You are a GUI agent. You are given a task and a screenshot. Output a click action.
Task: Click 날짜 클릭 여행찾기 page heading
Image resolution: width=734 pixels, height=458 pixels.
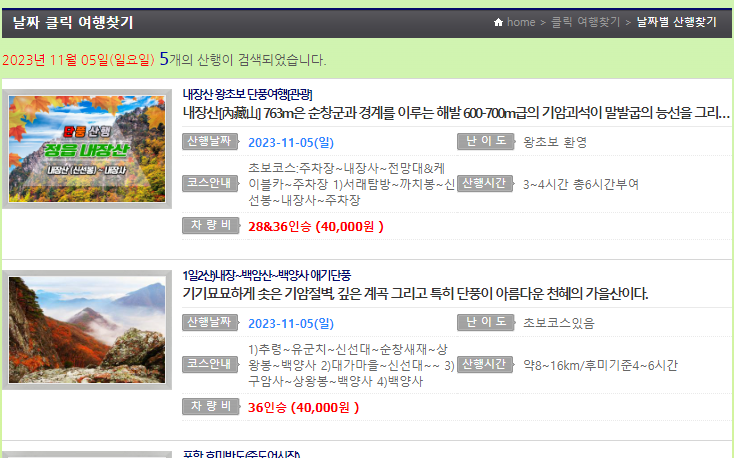(73, 22)
